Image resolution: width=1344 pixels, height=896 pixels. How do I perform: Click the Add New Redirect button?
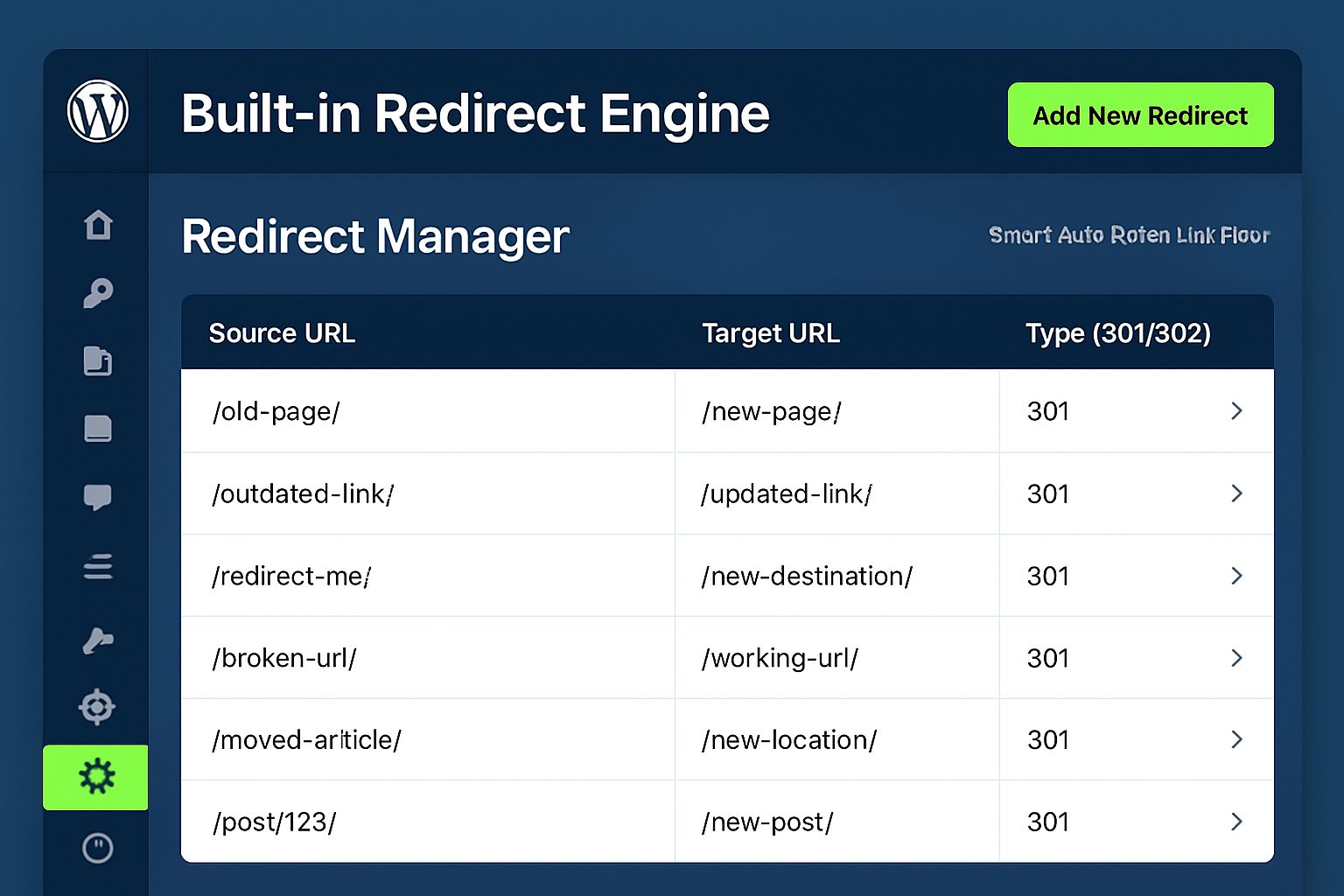click(x=1140, y=115)
